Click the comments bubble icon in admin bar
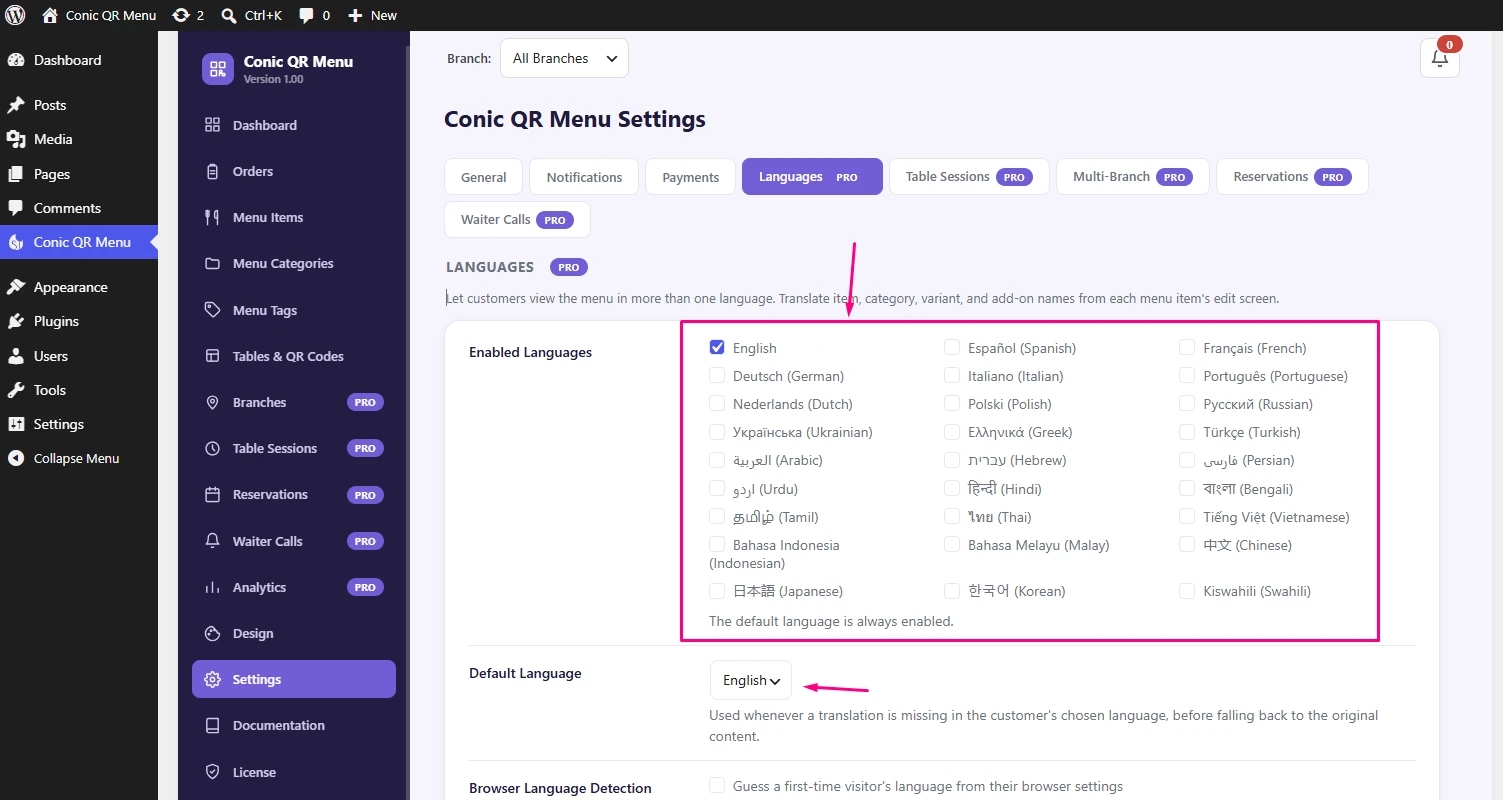This screenshot has width=1503, height=800. click(306, 15)
